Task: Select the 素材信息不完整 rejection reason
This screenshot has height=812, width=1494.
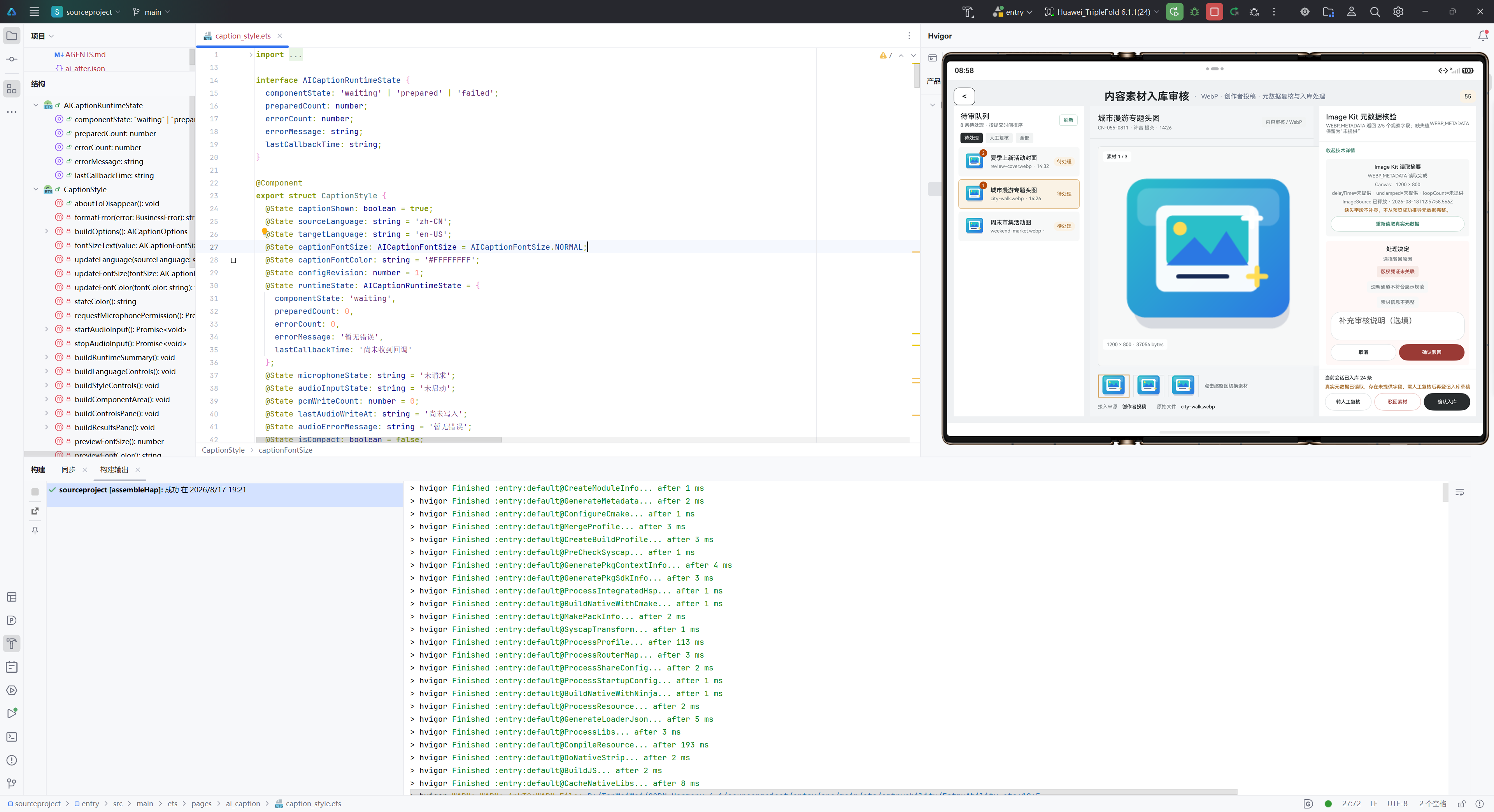Action: coord(1397,302)
